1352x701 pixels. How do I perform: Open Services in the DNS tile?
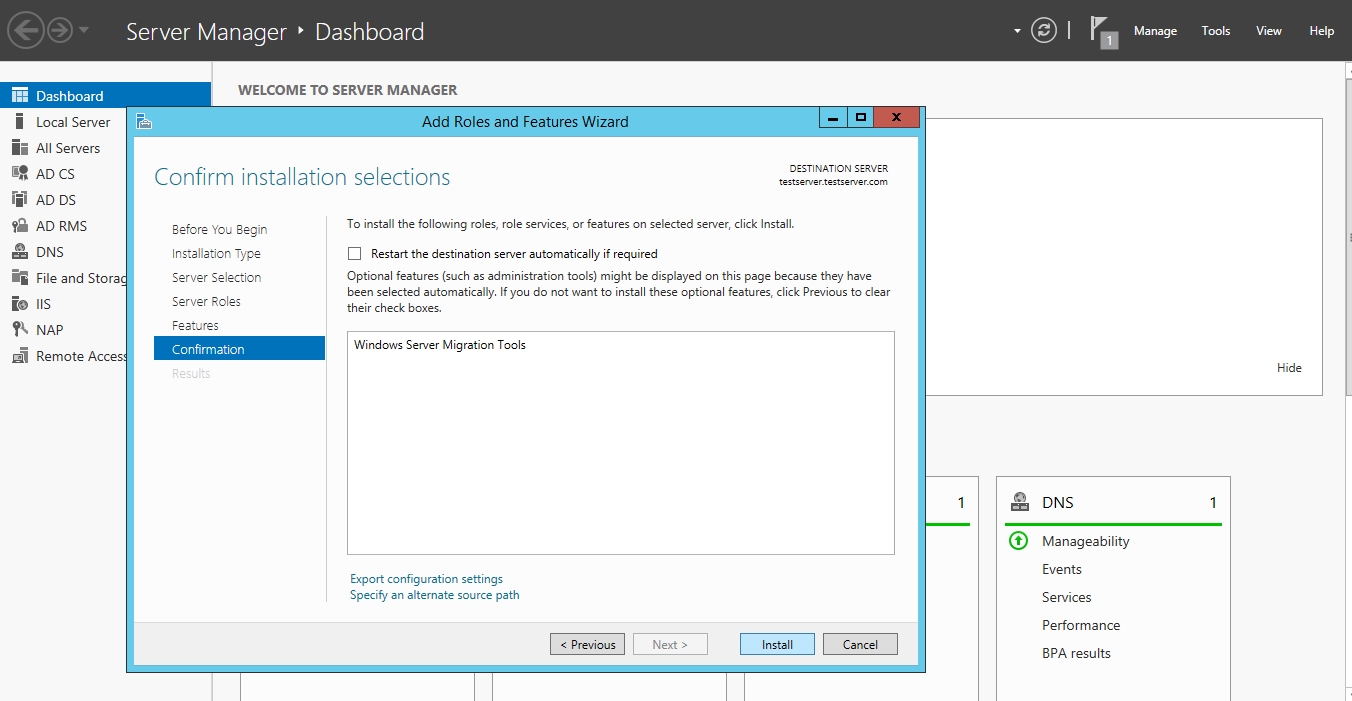(x=1066, y=597)
